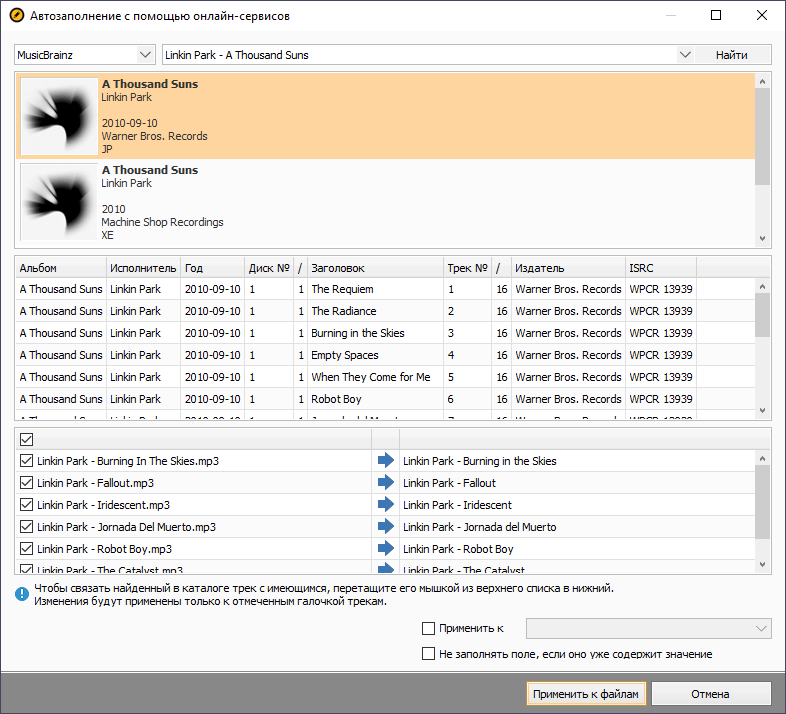
Task: Click 'Linkin Park - Robot Boy' matched result text
Action: (x=458, y=550)
